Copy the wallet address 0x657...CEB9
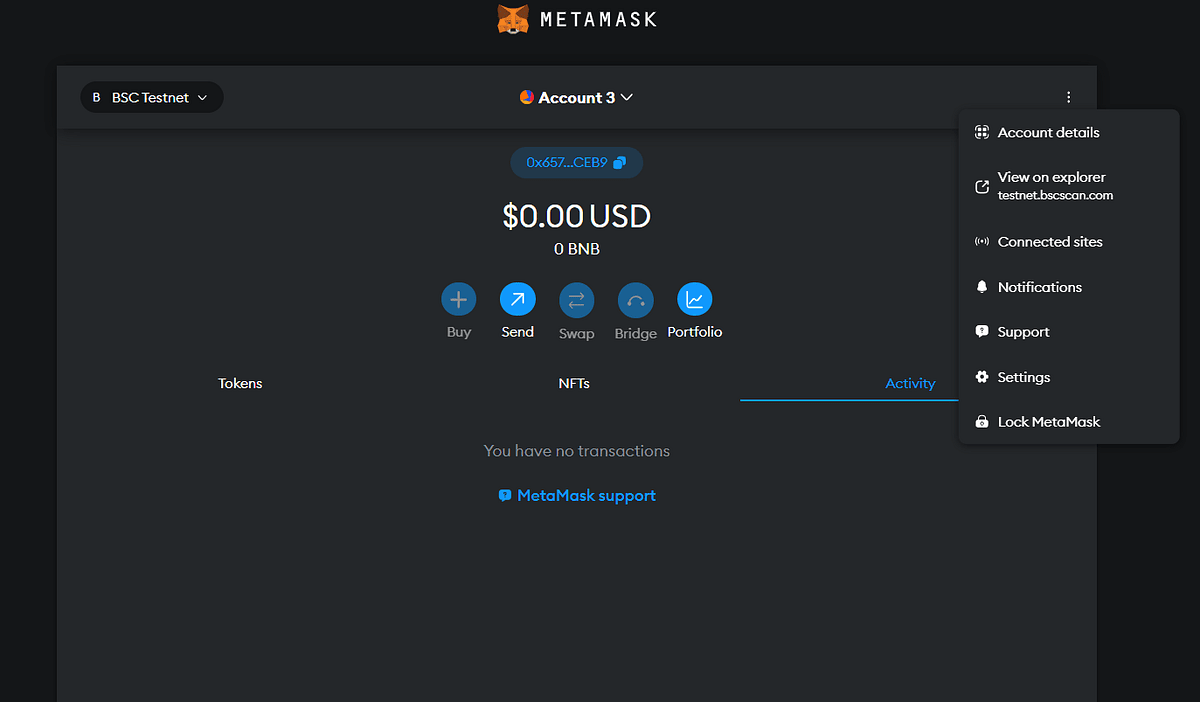This screenshot has height=702, width=1200. (x=577, y=162)
